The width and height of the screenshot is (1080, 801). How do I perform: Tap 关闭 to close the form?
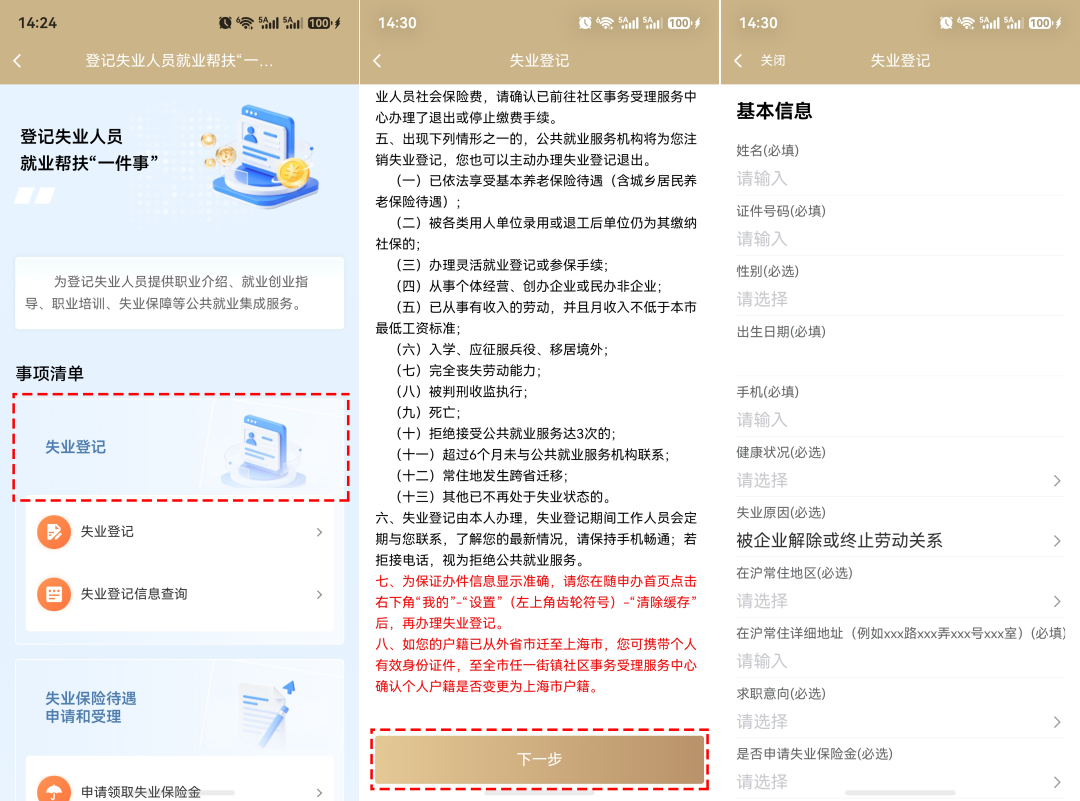tap(772, 61)
